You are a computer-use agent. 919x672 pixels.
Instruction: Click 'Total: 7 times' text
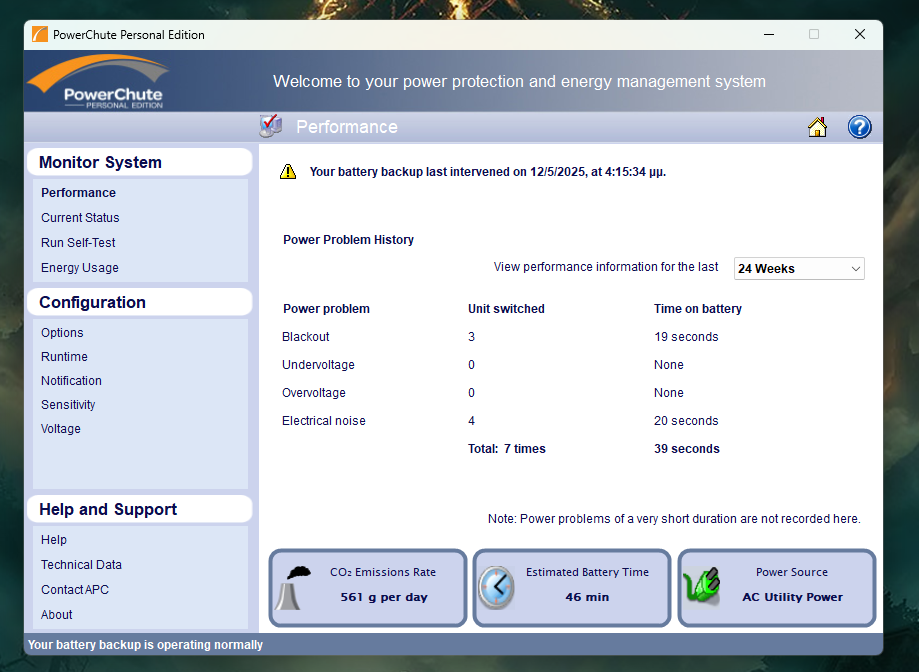(507, 449)
